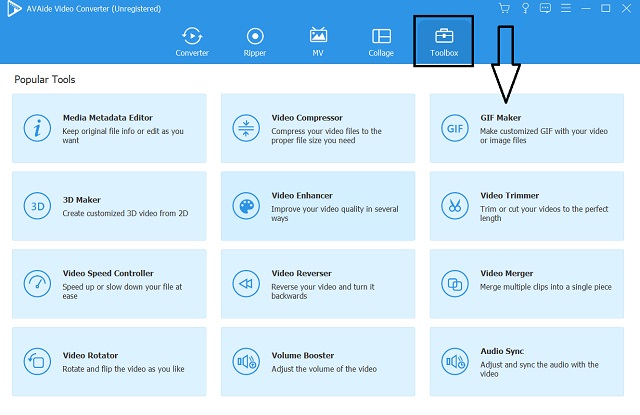Viewport: 640px width, 415px height.
Task: Click the Audio Sync icon
Action: click(x=455, y=362)
